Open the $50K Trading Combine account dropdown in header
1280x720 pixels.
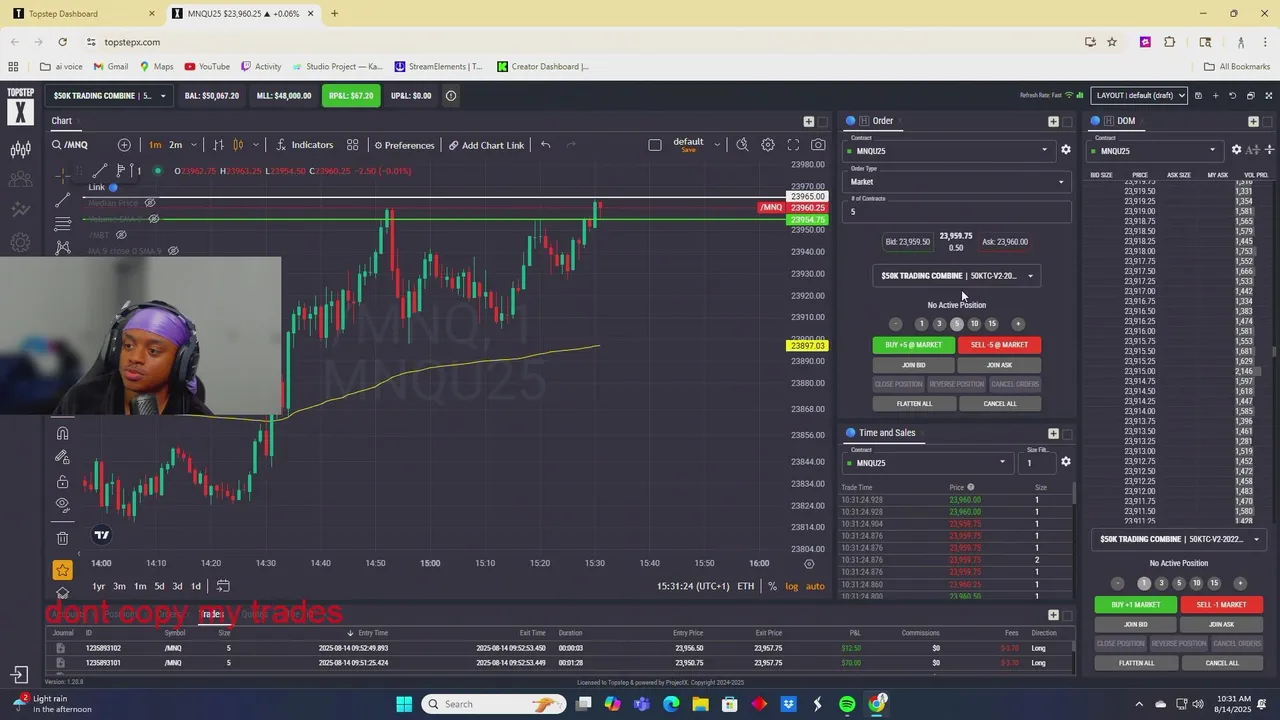pyautogui.click(x=109, y=96)
